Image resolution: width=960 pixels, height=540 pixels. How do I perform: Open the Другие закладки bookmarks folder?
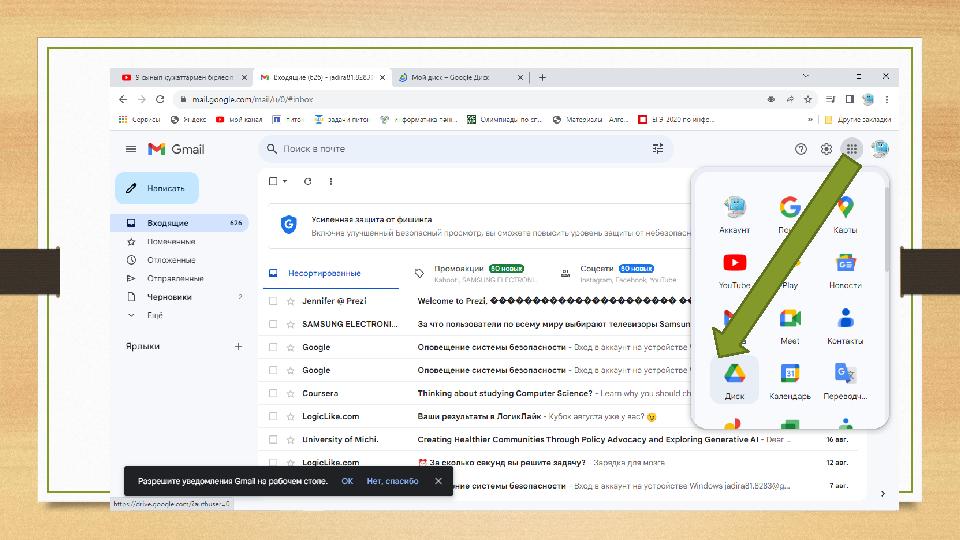[x=858, y=119]
